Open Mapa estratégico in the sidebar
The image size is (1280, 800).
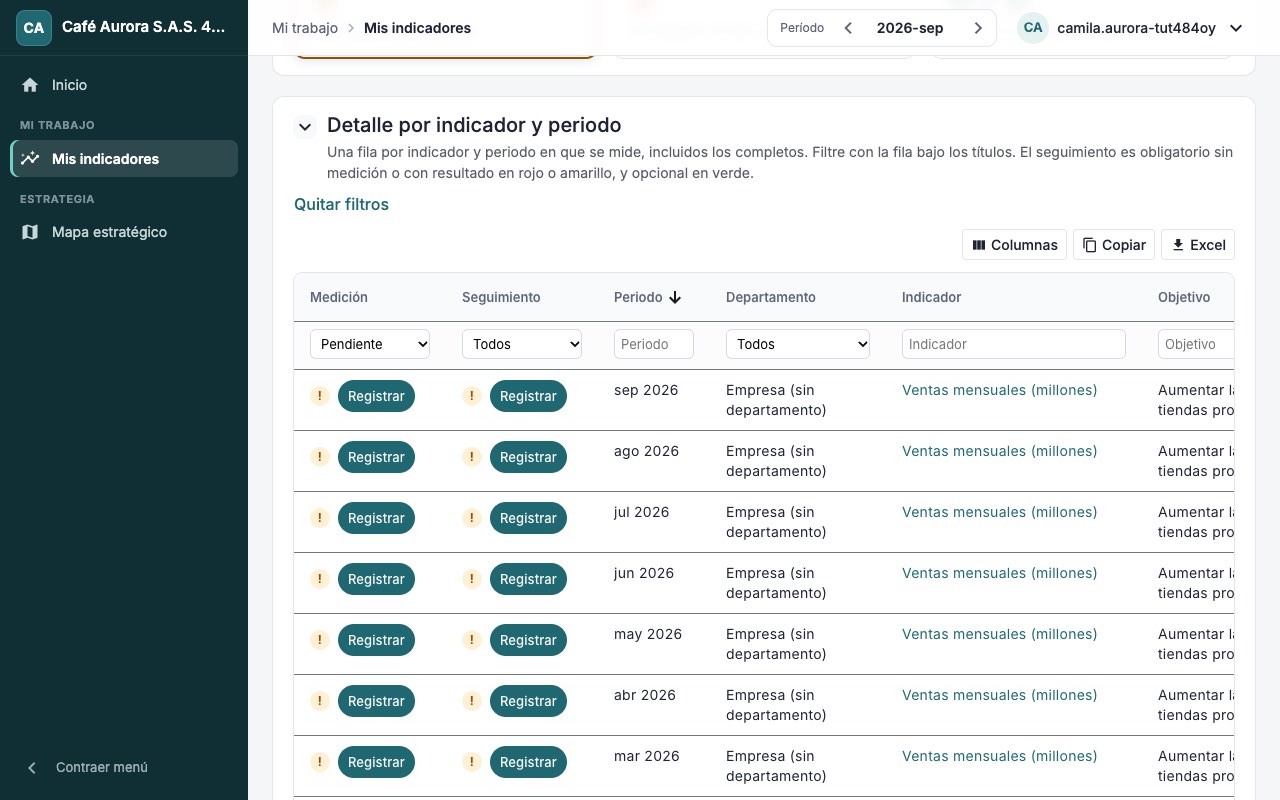pyautogui.click(x=124, y=232)
